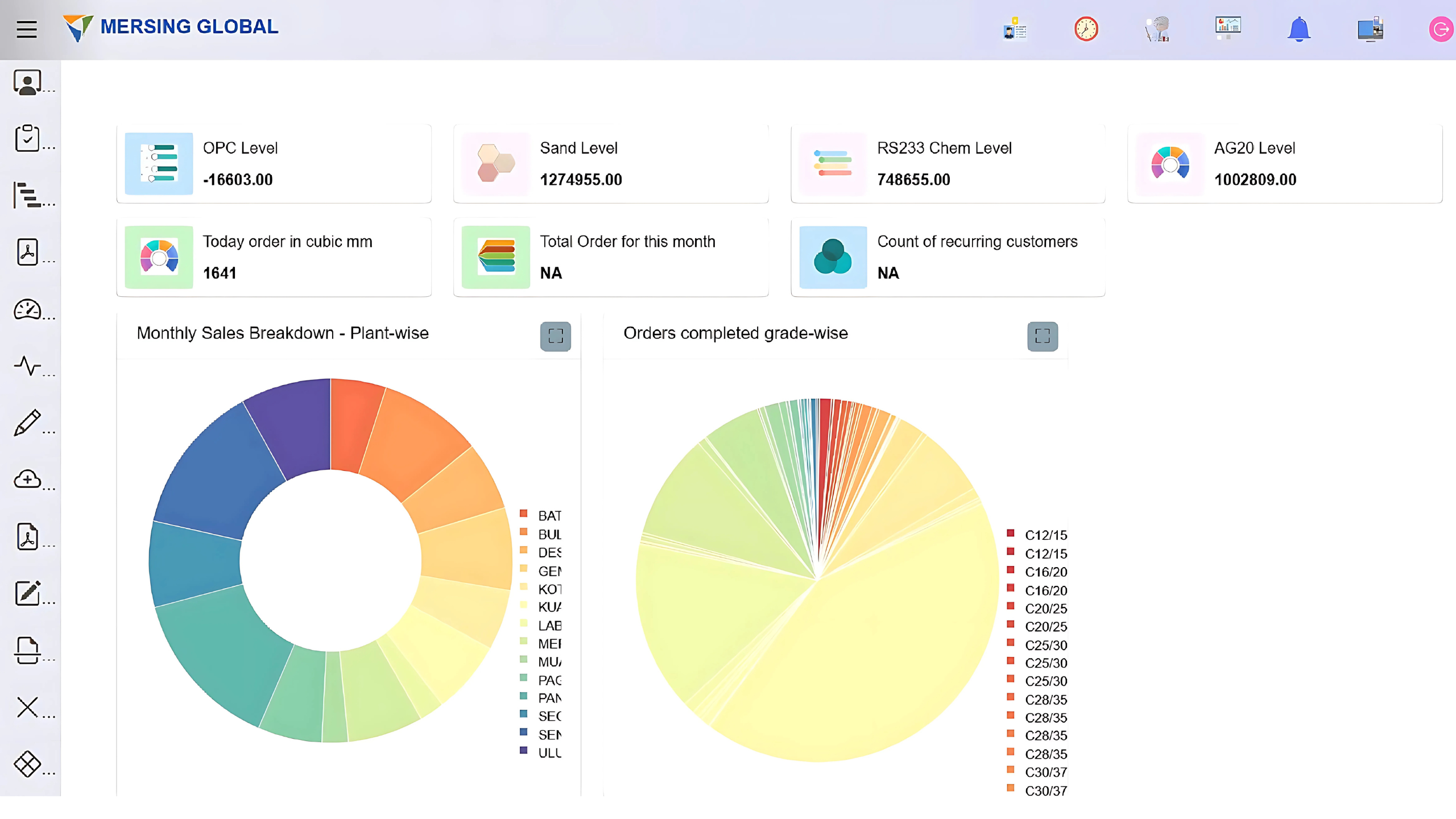1456x819 pixels.
Task: Open the speedometer dashboard sidebar icon
Action: point(27,310)
